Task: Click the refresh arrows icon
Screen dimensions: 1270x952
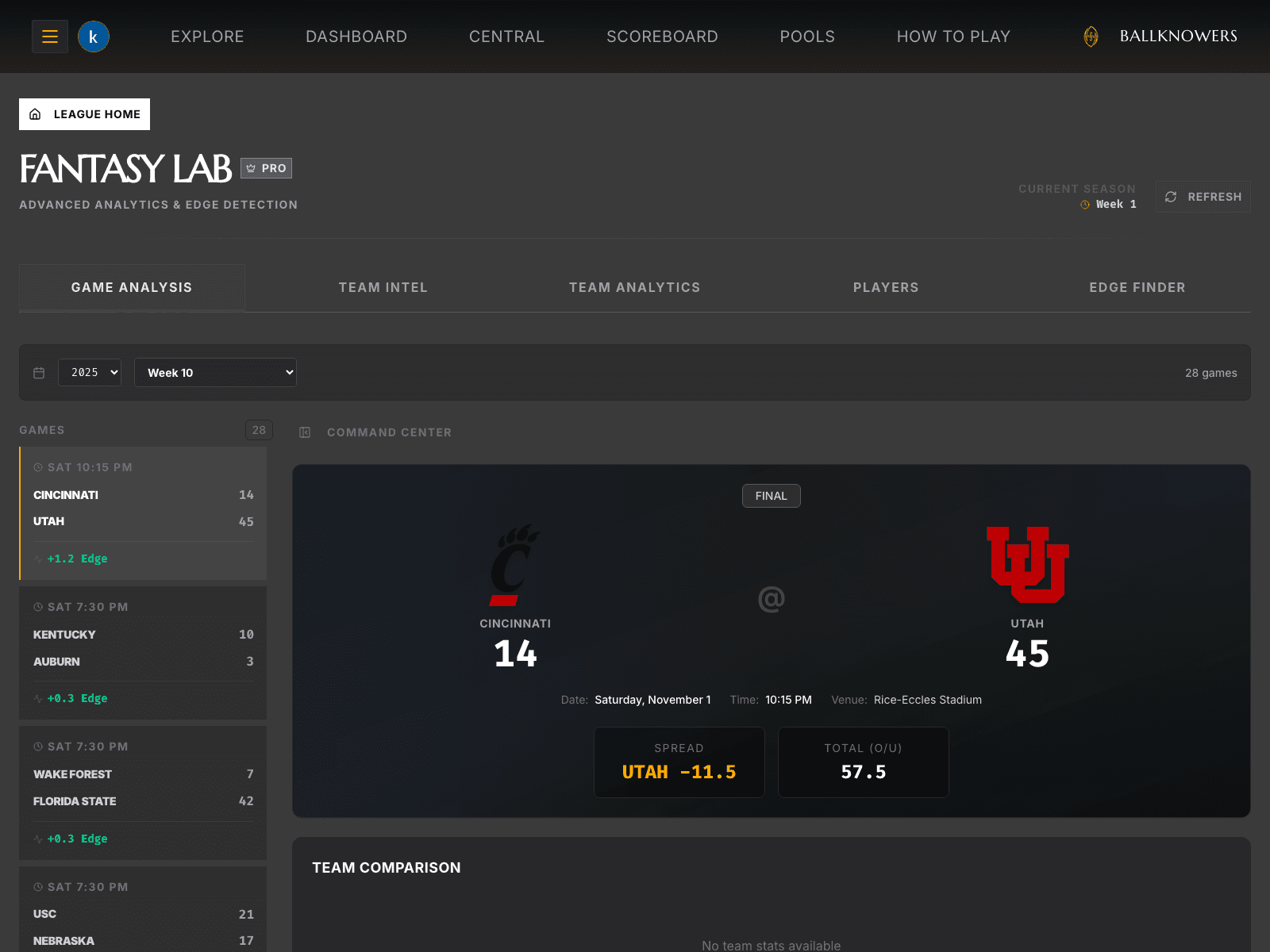Action: pyautogui.click(x=1171, y=197)
